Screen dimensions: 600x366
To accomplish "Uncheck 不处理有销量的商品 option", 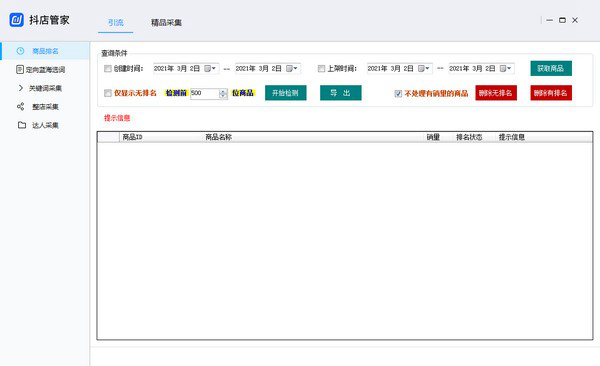I will tap(398, 93).
